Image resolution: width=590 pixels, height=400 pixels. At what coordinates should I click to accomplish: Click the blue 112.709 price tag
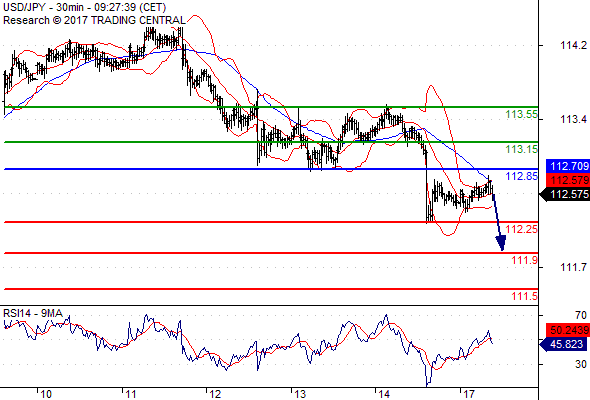pos(568,166)
